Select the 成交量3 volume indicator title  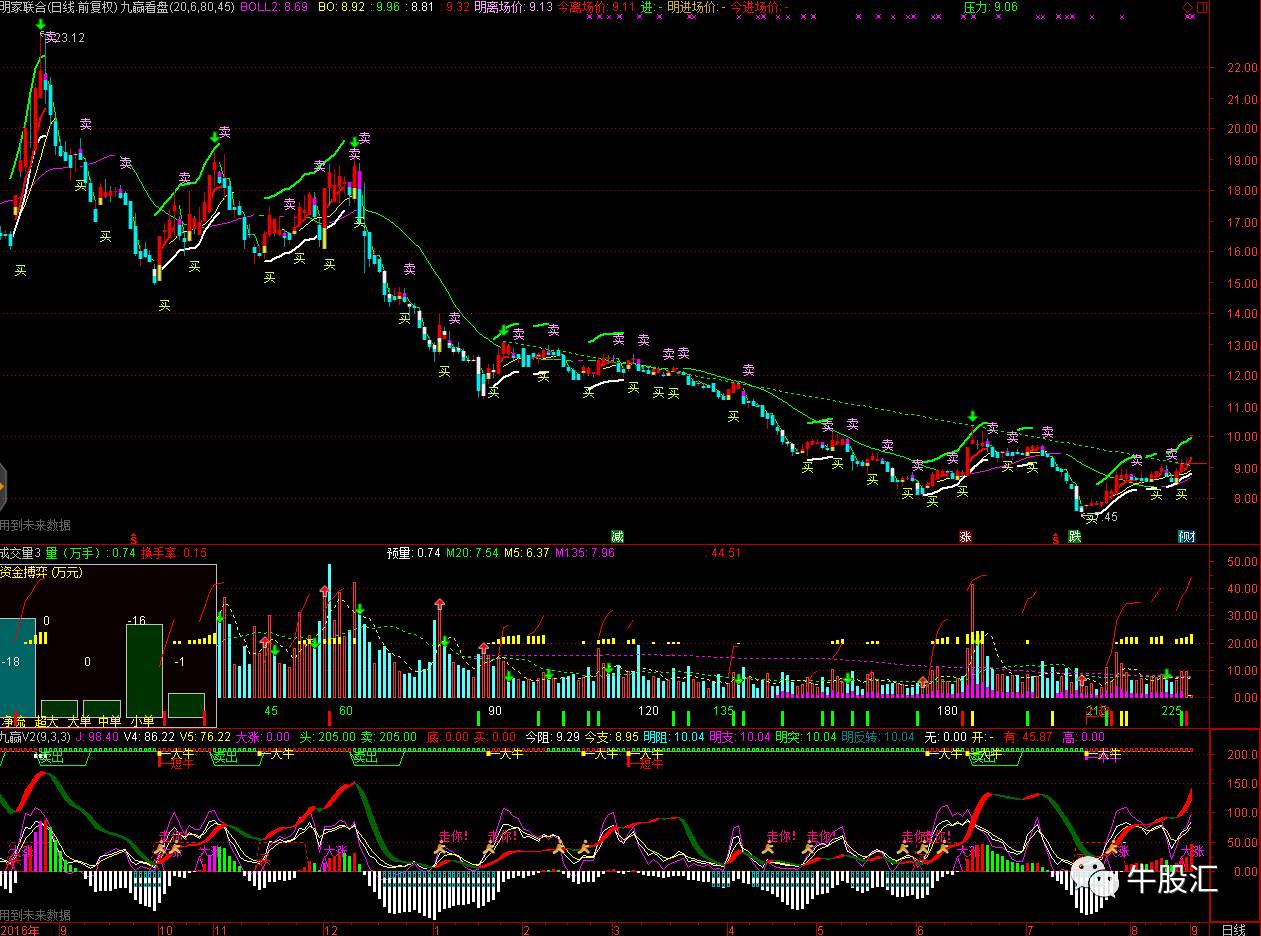click(x=20, y=552)
